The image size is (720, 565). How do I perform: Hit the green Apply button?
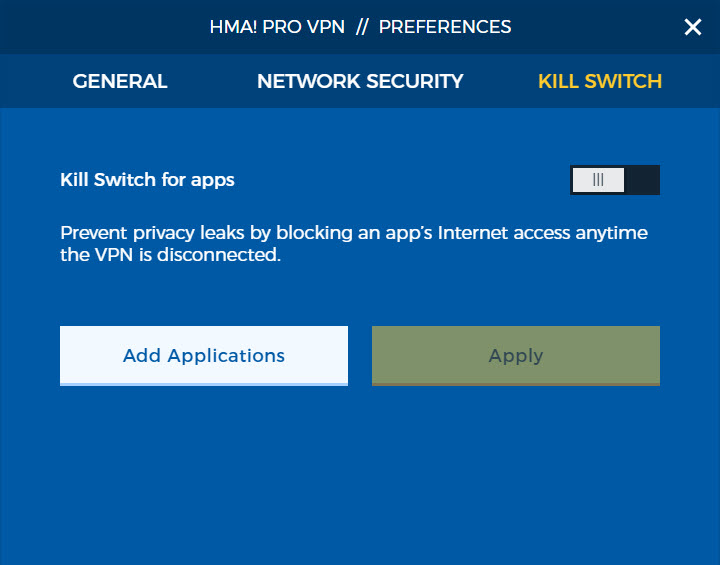[x=516, y=356]
